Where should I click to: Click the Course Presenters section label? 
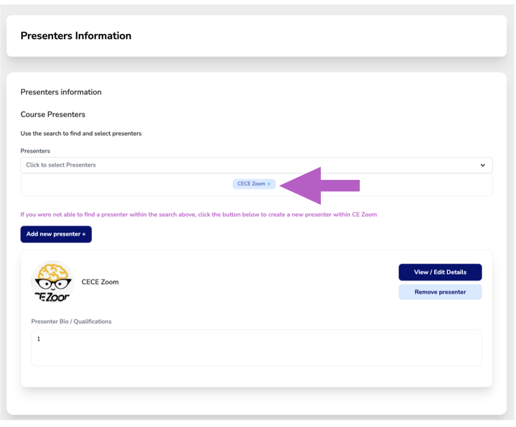(x=53, y=114)
